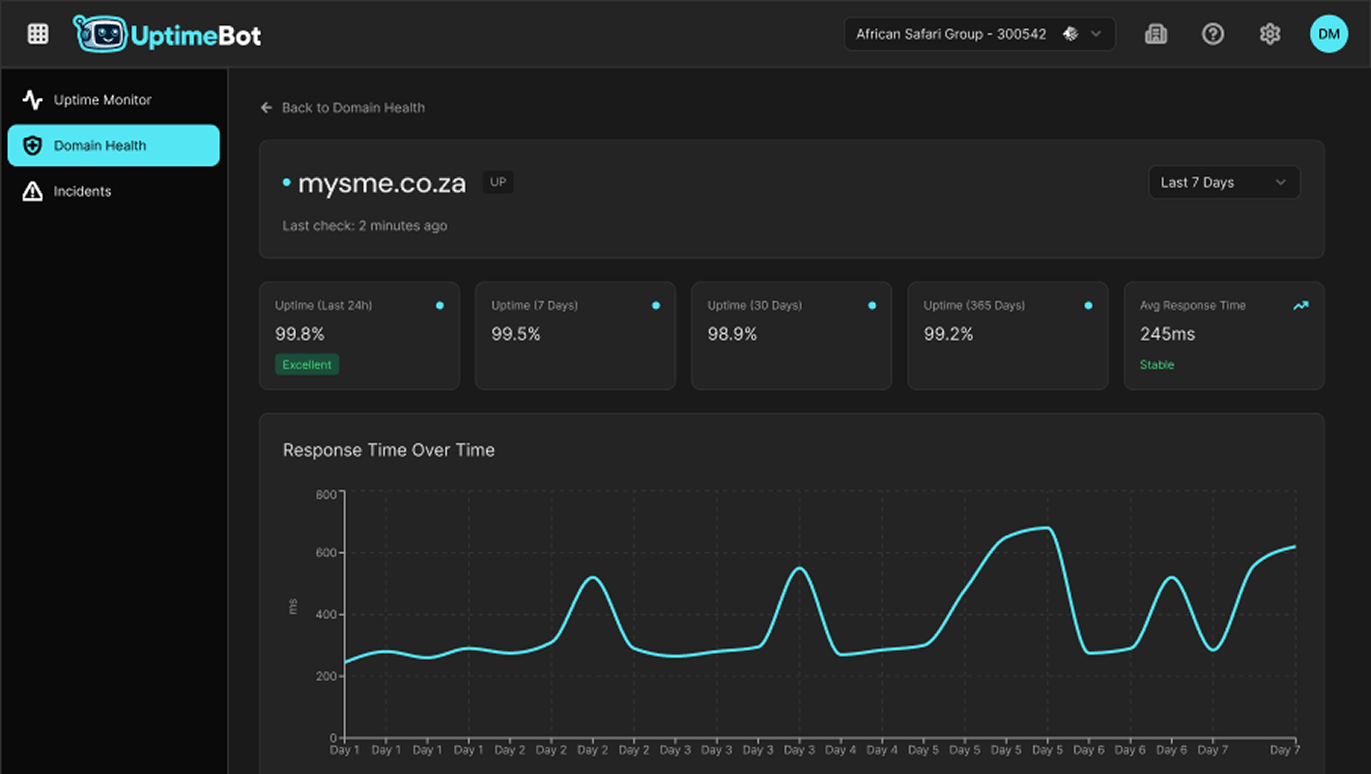
Task: Open the DM user avatar menu
Action: tap(1328, 34)
